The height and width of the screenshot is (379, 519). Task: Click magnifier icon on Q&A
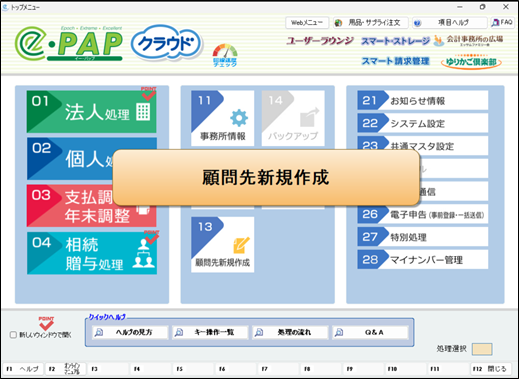339,332
